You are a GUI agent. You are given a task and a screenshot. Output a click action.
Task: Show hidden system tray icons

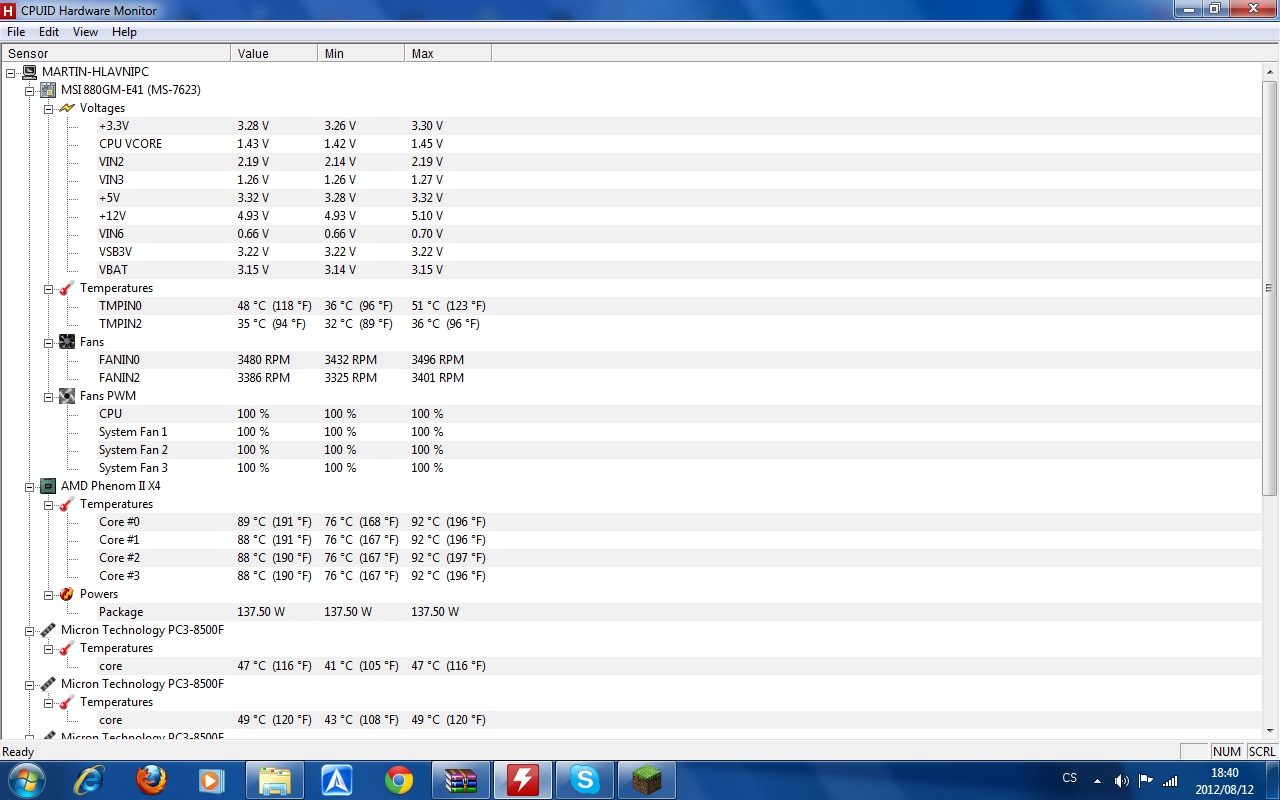click(1097, 780)
